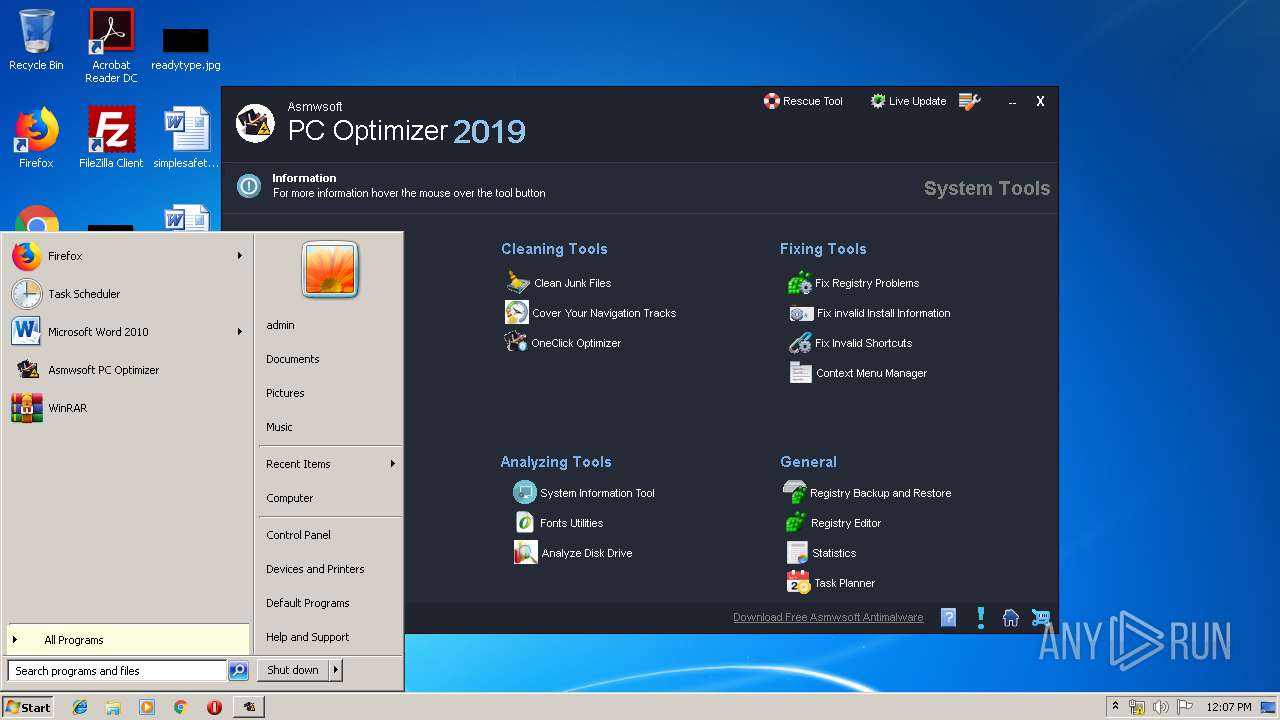Launch Fix Invalid Shortcuts tool
The height and width of the screenshot is (720, 1280).
pyautogui.click(x=850, y=343)
